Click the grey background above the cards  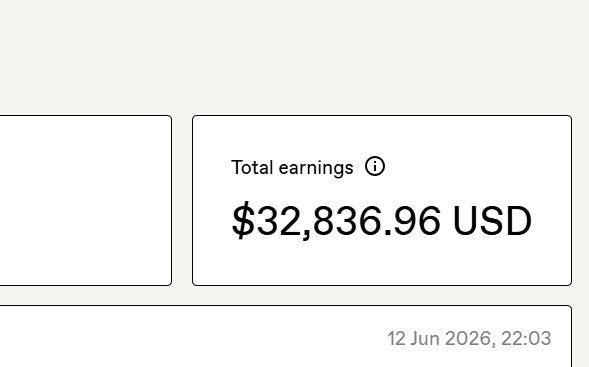tap(294, 56)
